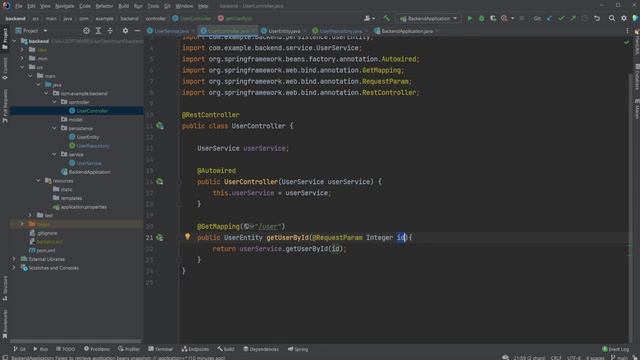Screen dimensions: 640x360
Task: Run with Coverage icon in toolbar
Action: [493, 18]
